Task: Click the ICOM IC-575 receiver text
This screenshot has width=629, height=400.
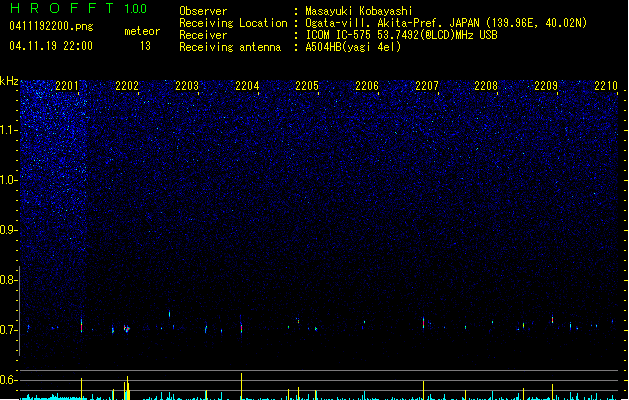Action: [402, 35]
